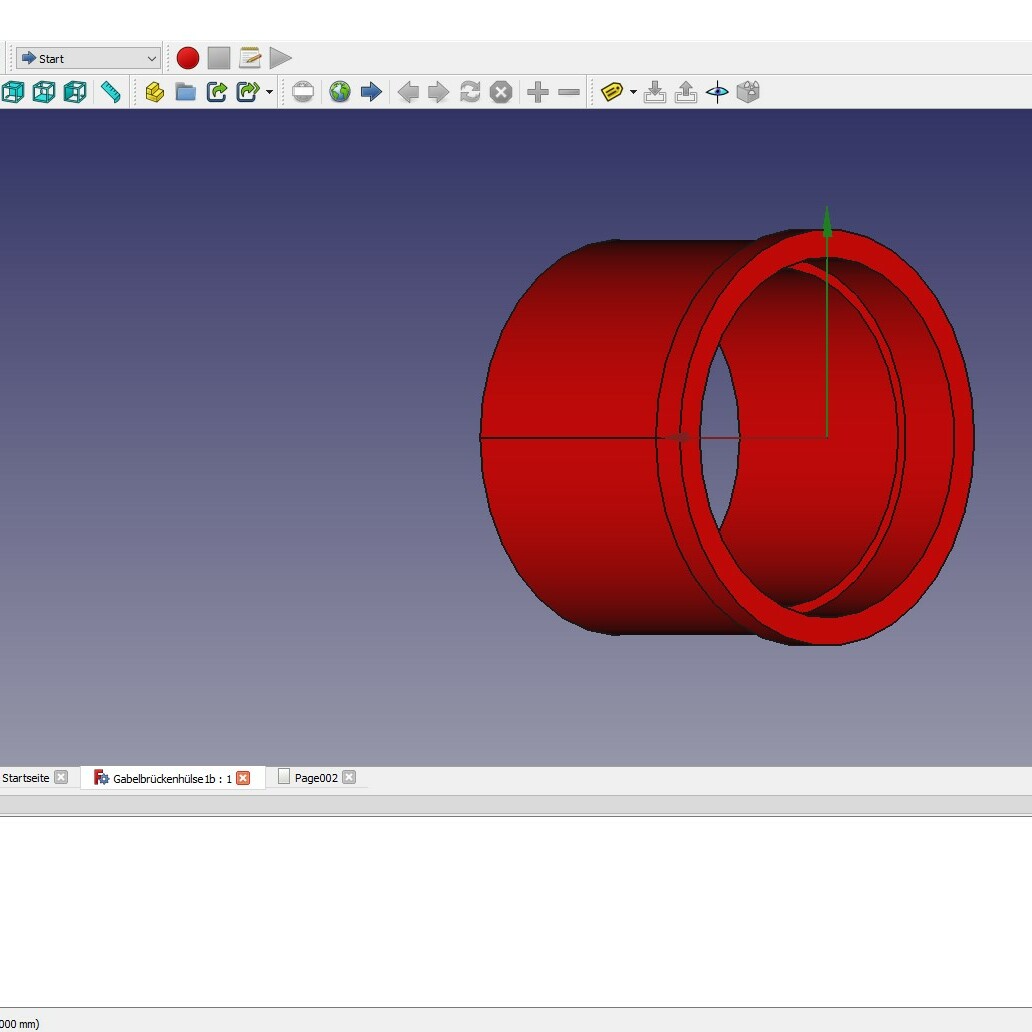Toggle visibility with the eye icon
Viewport: 1032px width, 1032px height.
[717, 92]
